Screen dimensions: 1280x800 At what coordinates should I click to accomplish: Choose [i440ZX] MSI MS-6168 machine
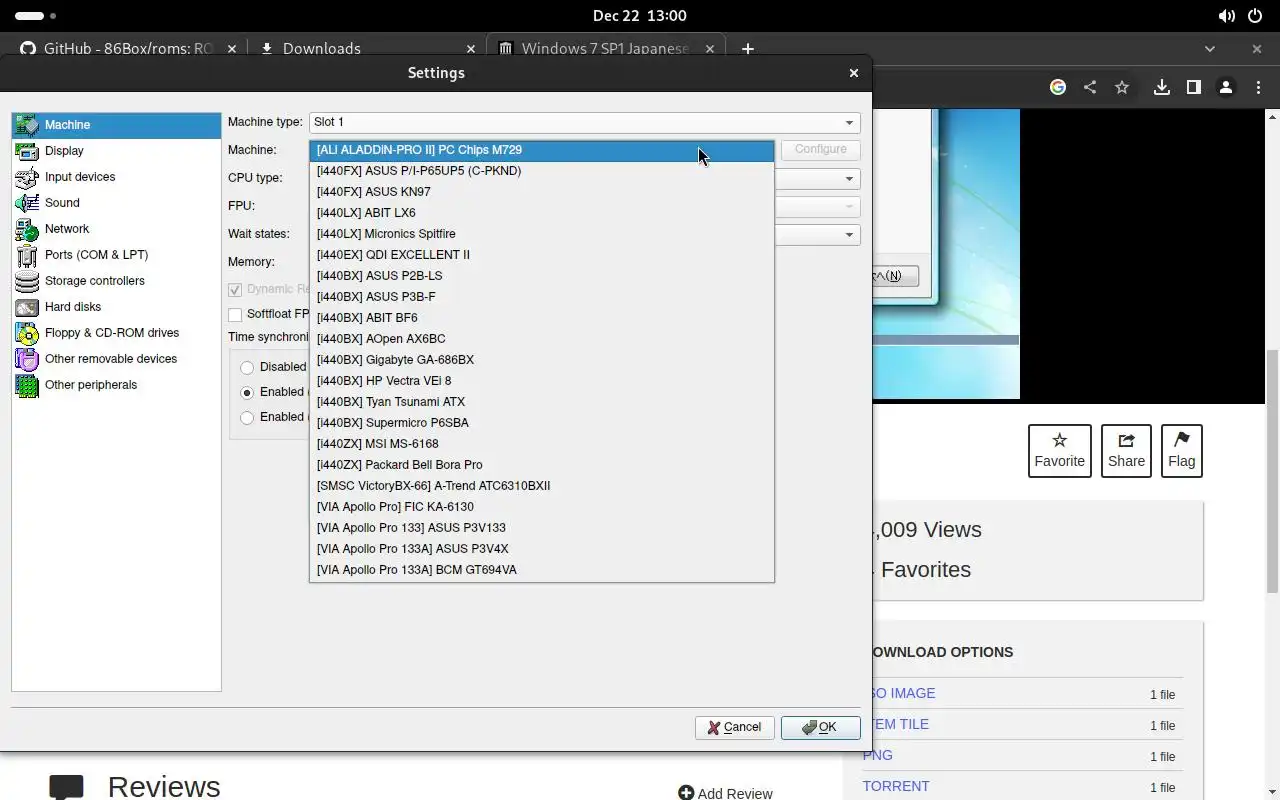541,444
